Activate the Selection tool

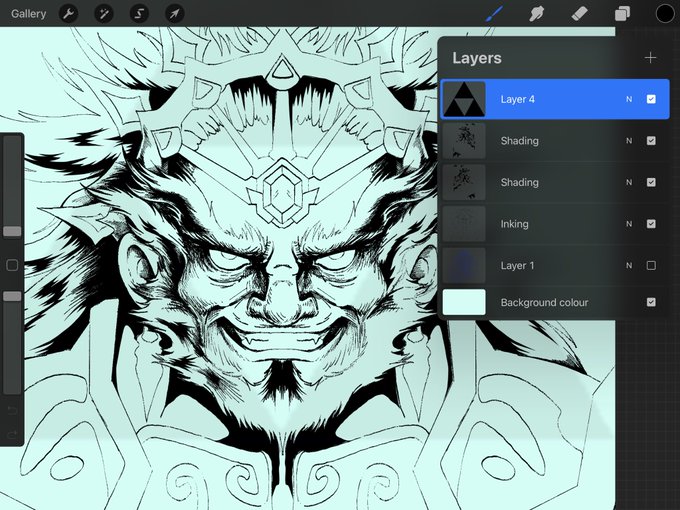click(x=139, y=14)
